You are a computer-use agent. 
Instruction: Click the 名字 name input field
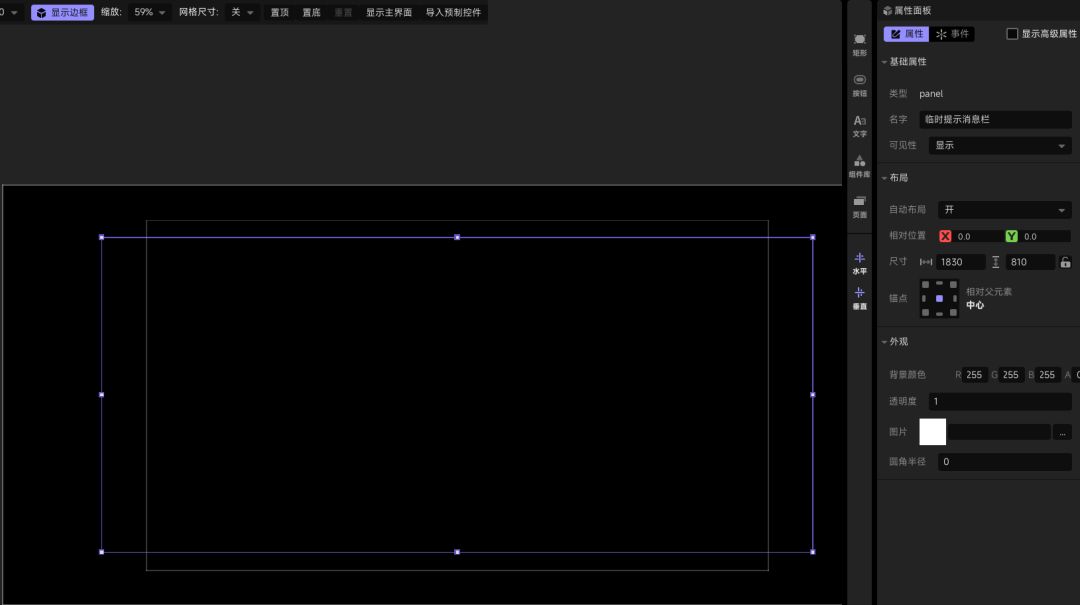(x=995, y=119)
